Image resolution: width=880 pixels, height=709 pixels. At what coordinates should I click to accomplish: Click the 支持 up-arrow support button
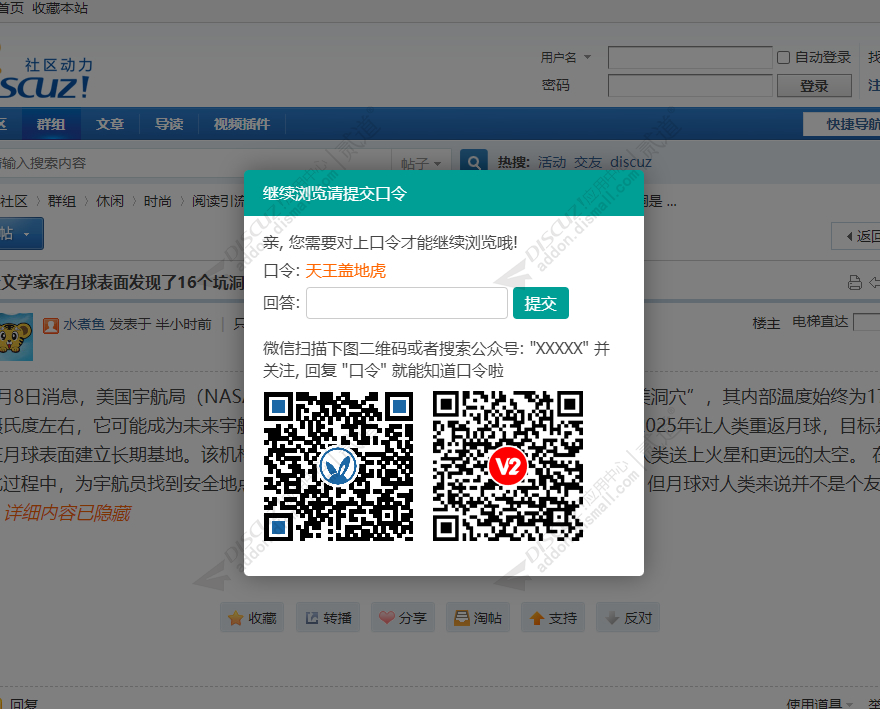[553, 618]
